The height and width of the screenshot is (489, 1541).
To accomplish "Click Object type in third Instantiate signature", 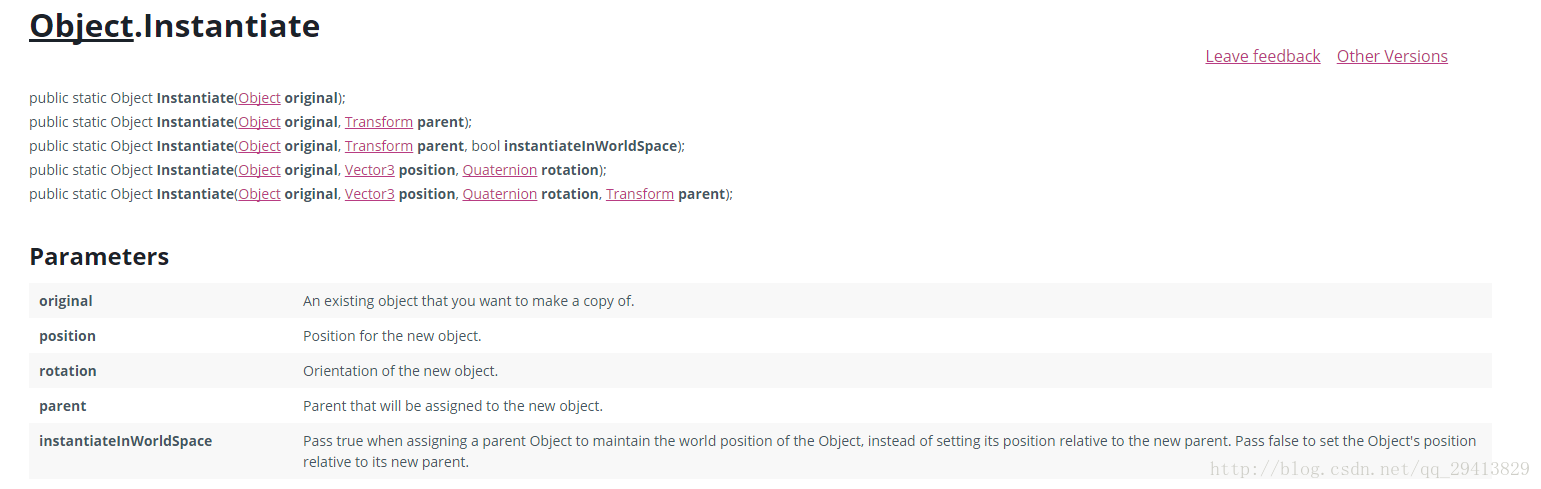I will click(259, 146).
